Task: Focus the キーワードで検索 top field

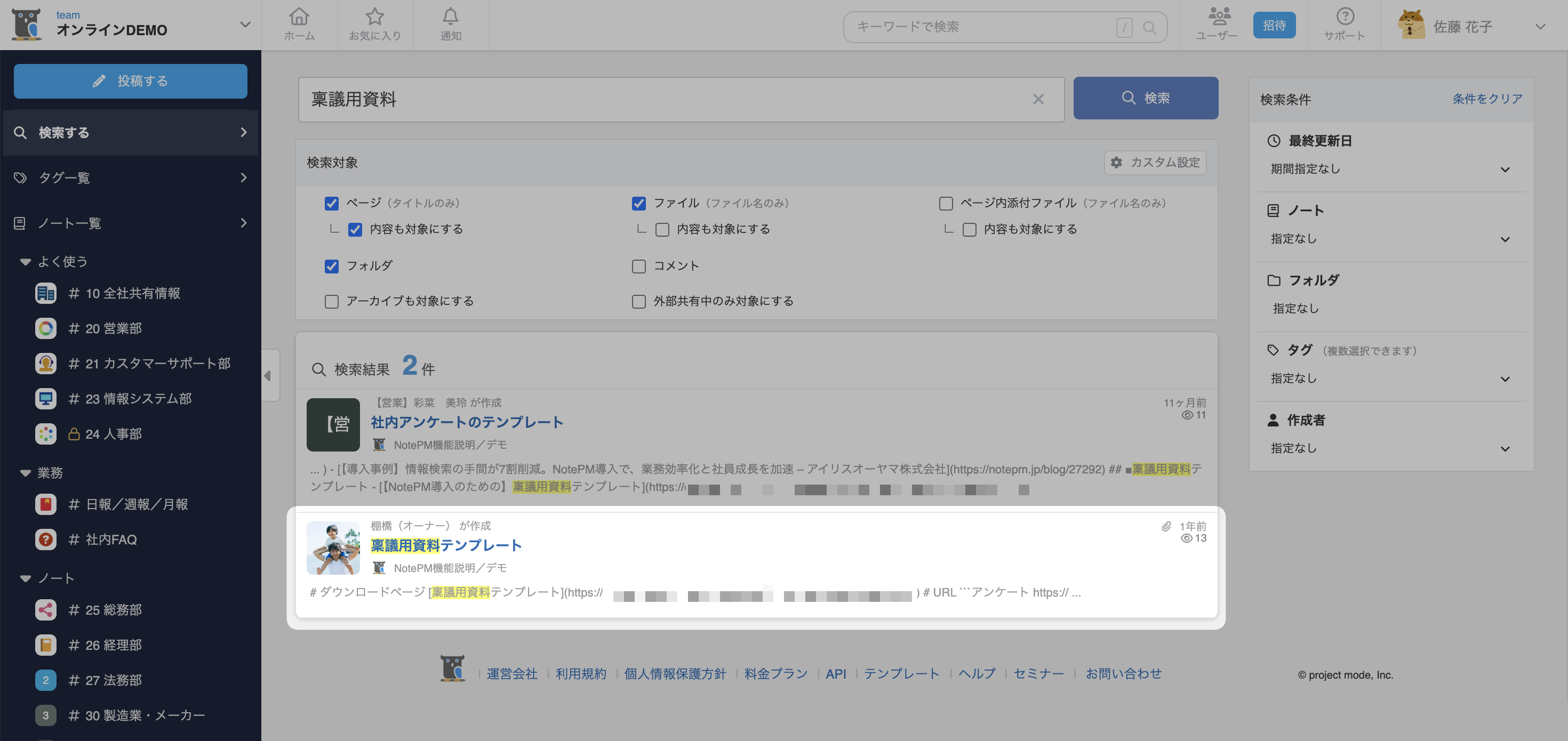Action: tap(1004, 27)
